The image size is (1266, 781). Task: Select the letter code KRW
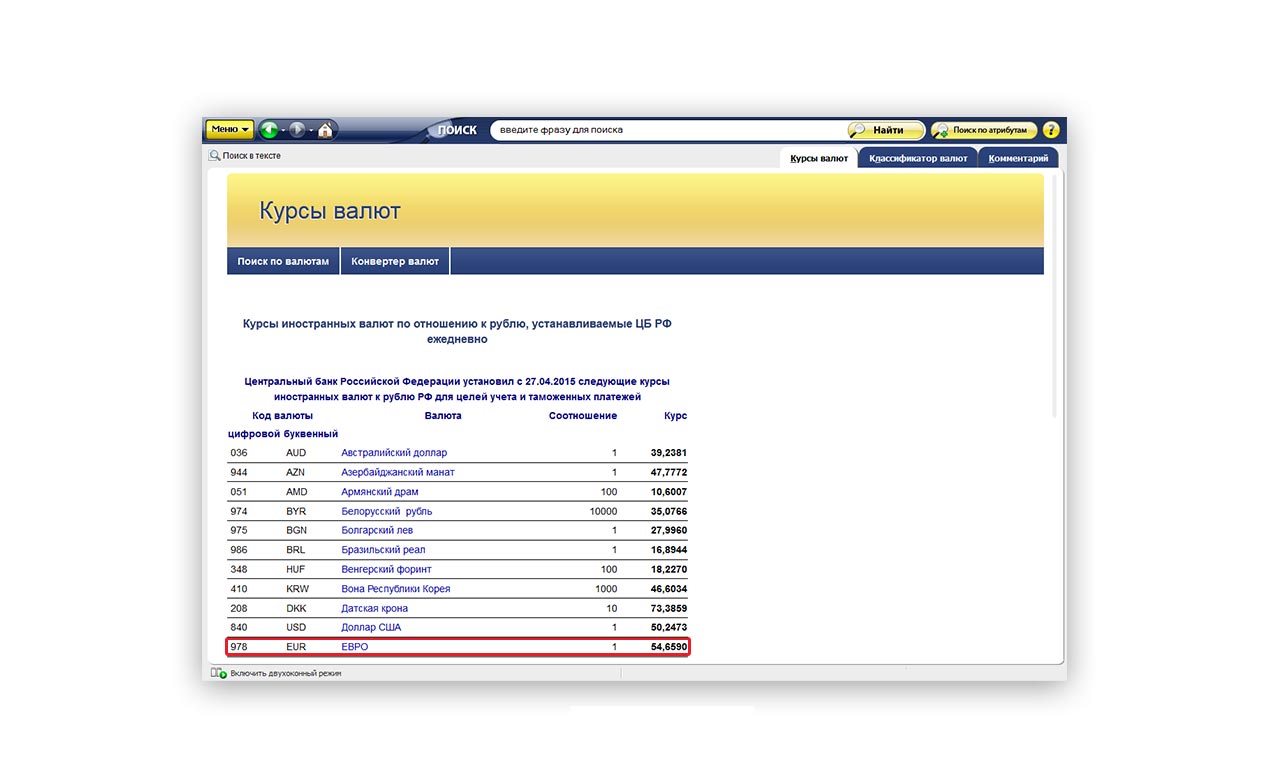297,589
